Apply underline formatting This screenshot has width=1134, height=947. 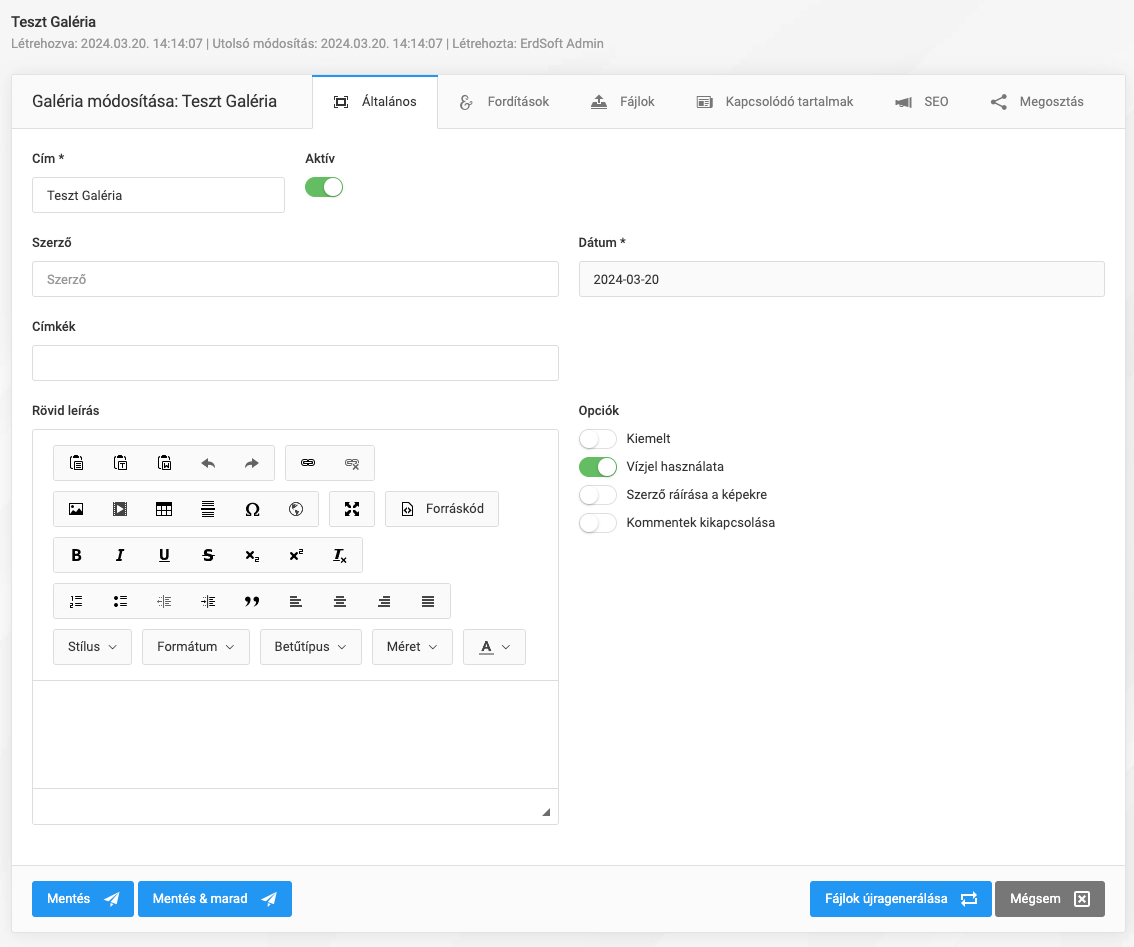point(164,556)
